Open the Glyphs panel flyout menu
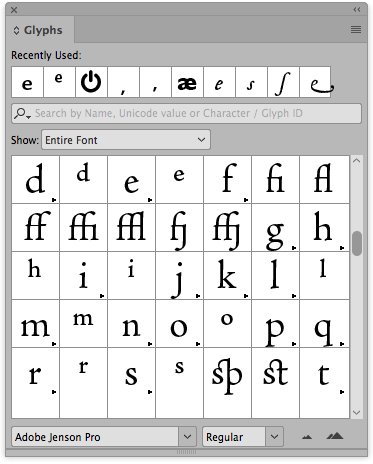Screen dimensions: 373x464 (x=356, y=30)
